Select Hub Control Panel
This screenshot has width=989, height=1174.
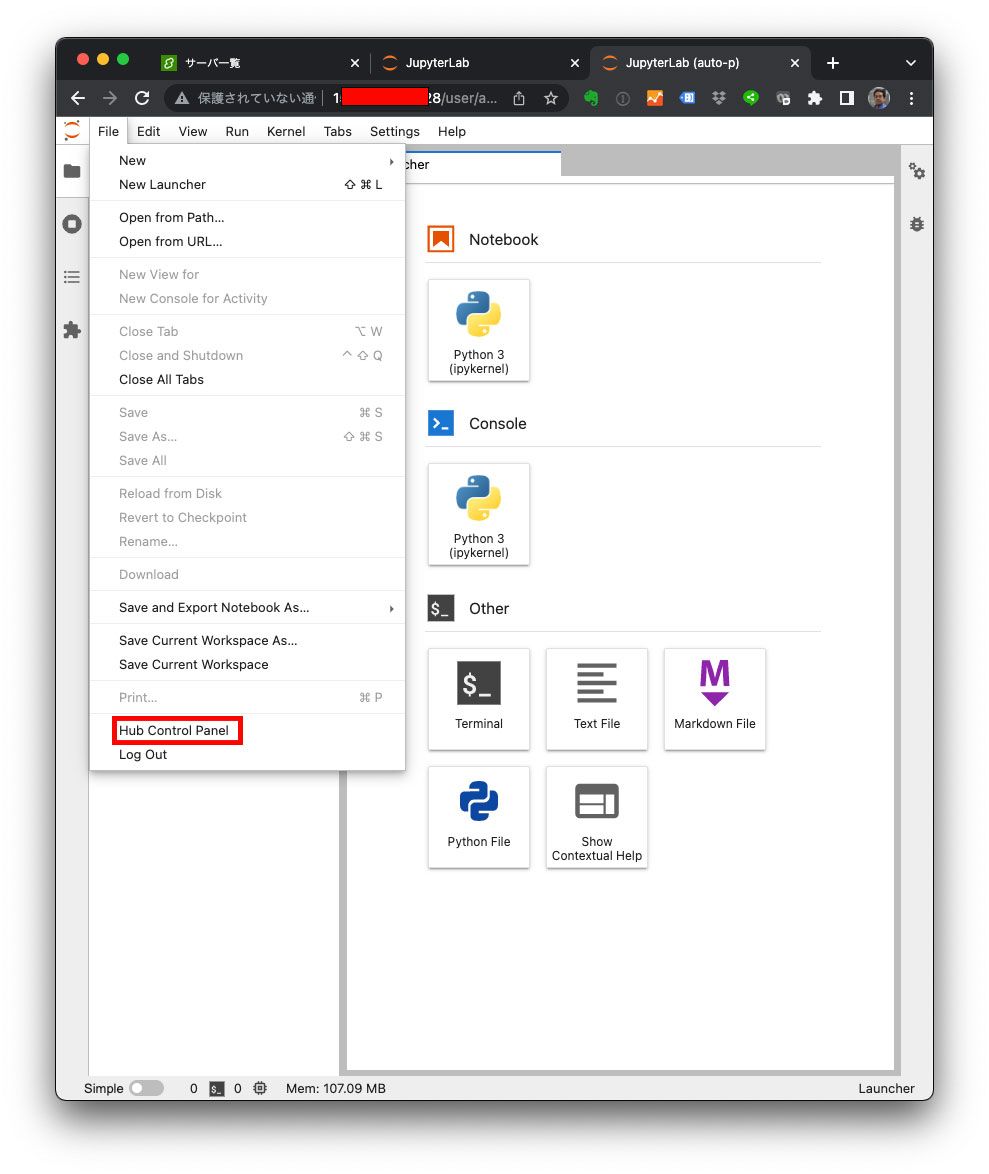pyautogui.click(x=247, y=730)
